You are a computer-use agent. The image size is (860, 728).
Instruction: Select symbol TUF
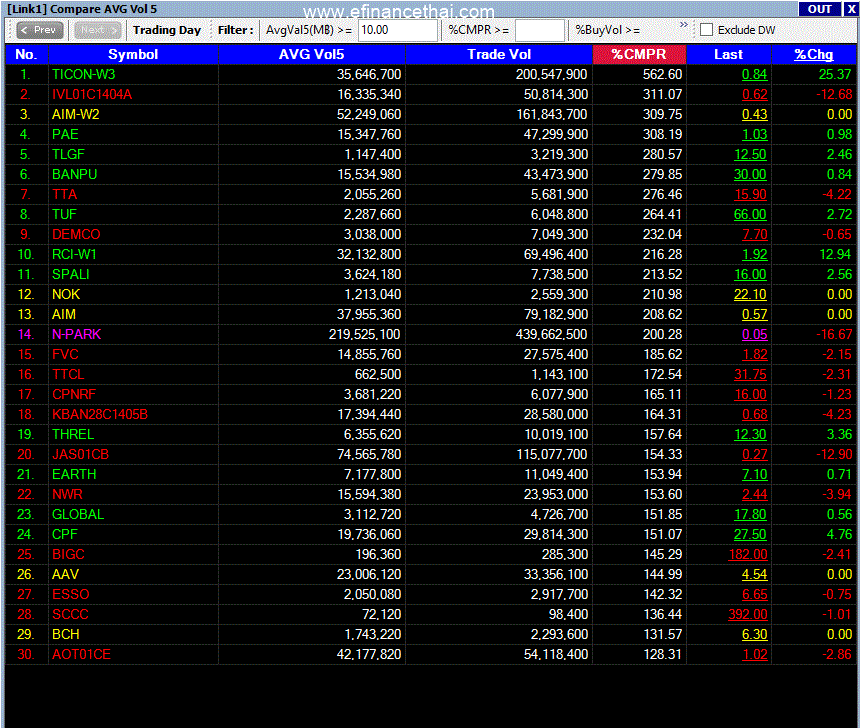(64, 215)
